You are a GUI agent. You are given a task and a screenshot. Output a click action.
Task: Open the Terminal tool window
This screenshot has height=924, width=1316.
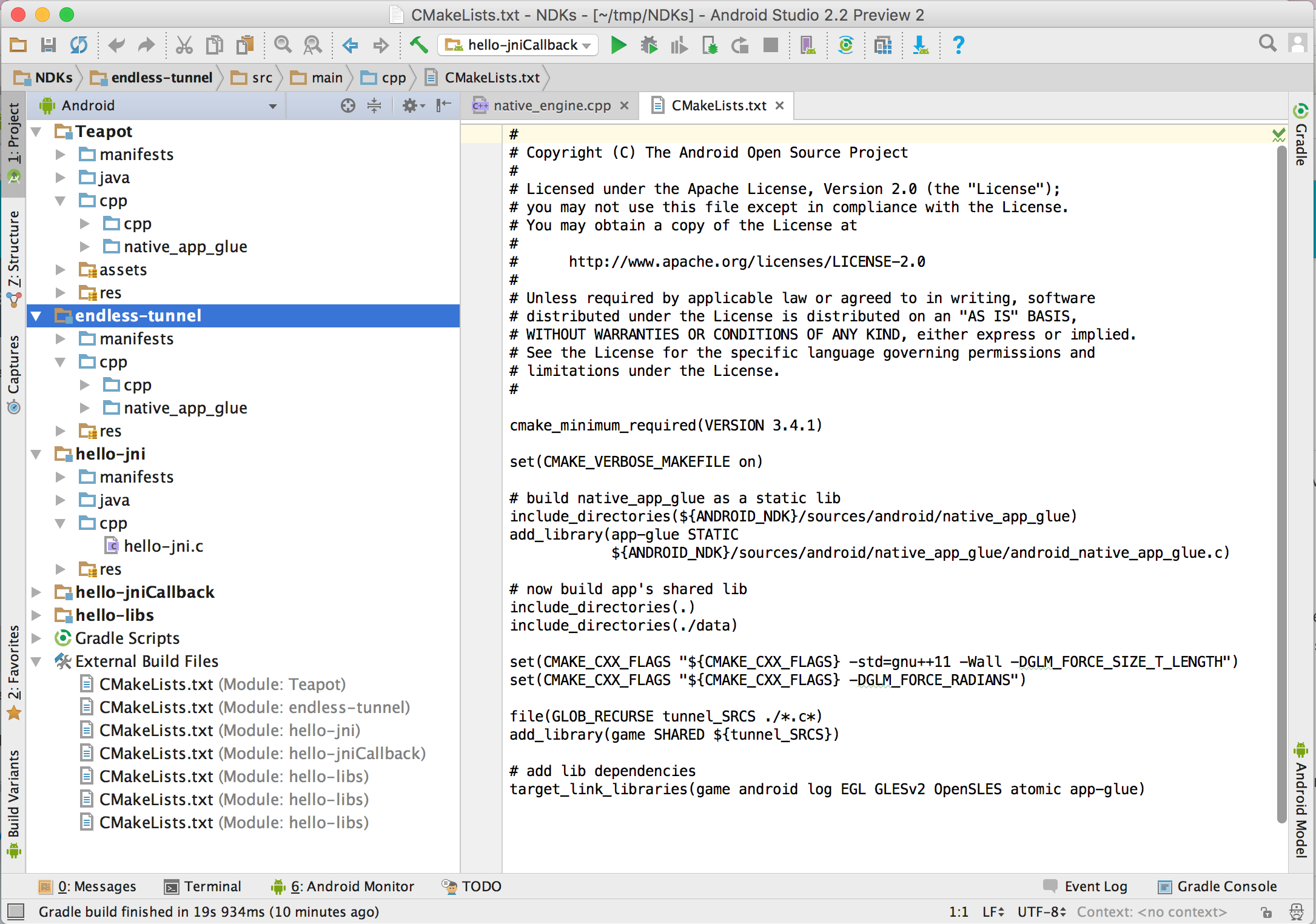click(203, 886)
